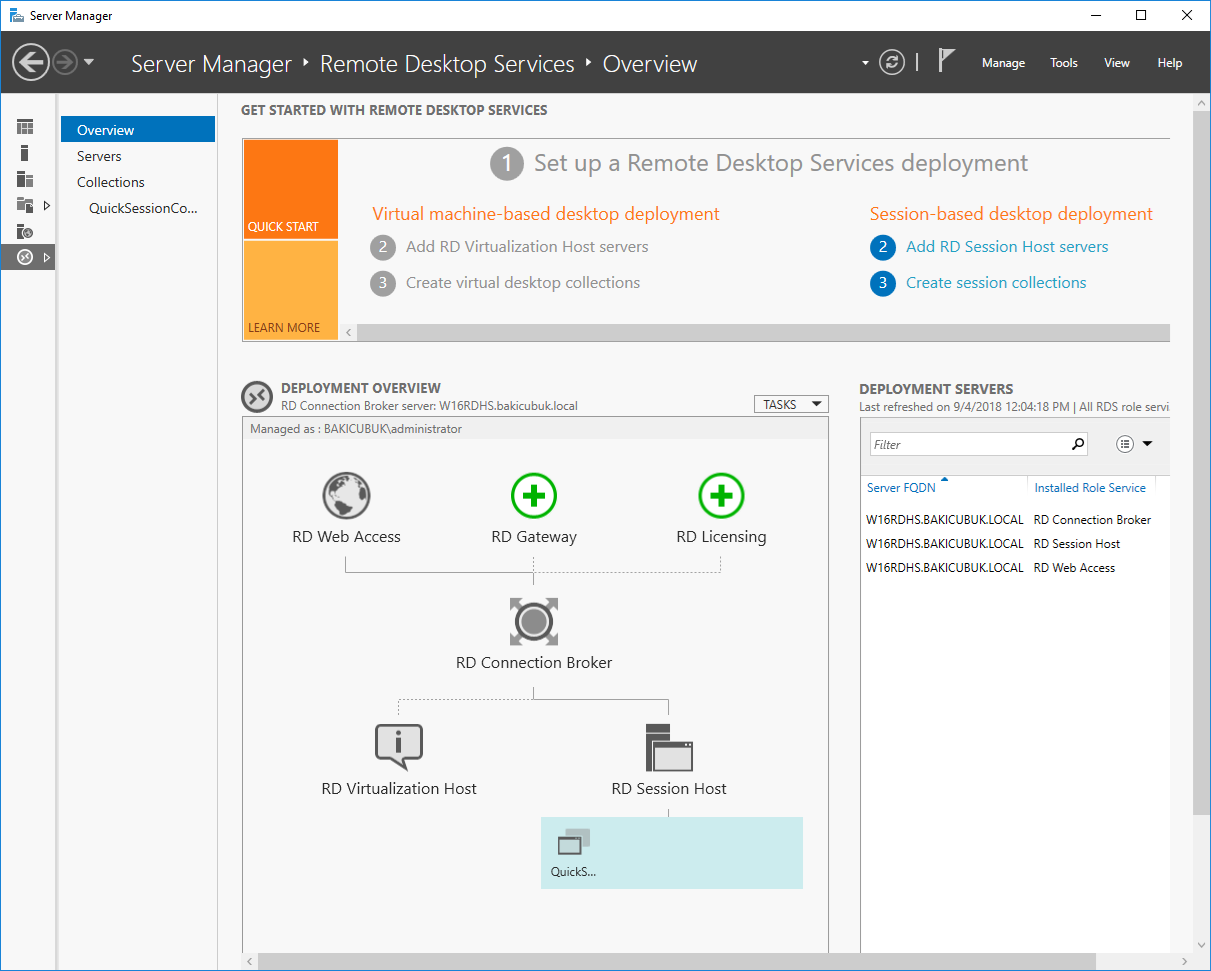Click Create virtual desktop collections
This screenshot has height=971, width=1211.
[x=523, y=283]
